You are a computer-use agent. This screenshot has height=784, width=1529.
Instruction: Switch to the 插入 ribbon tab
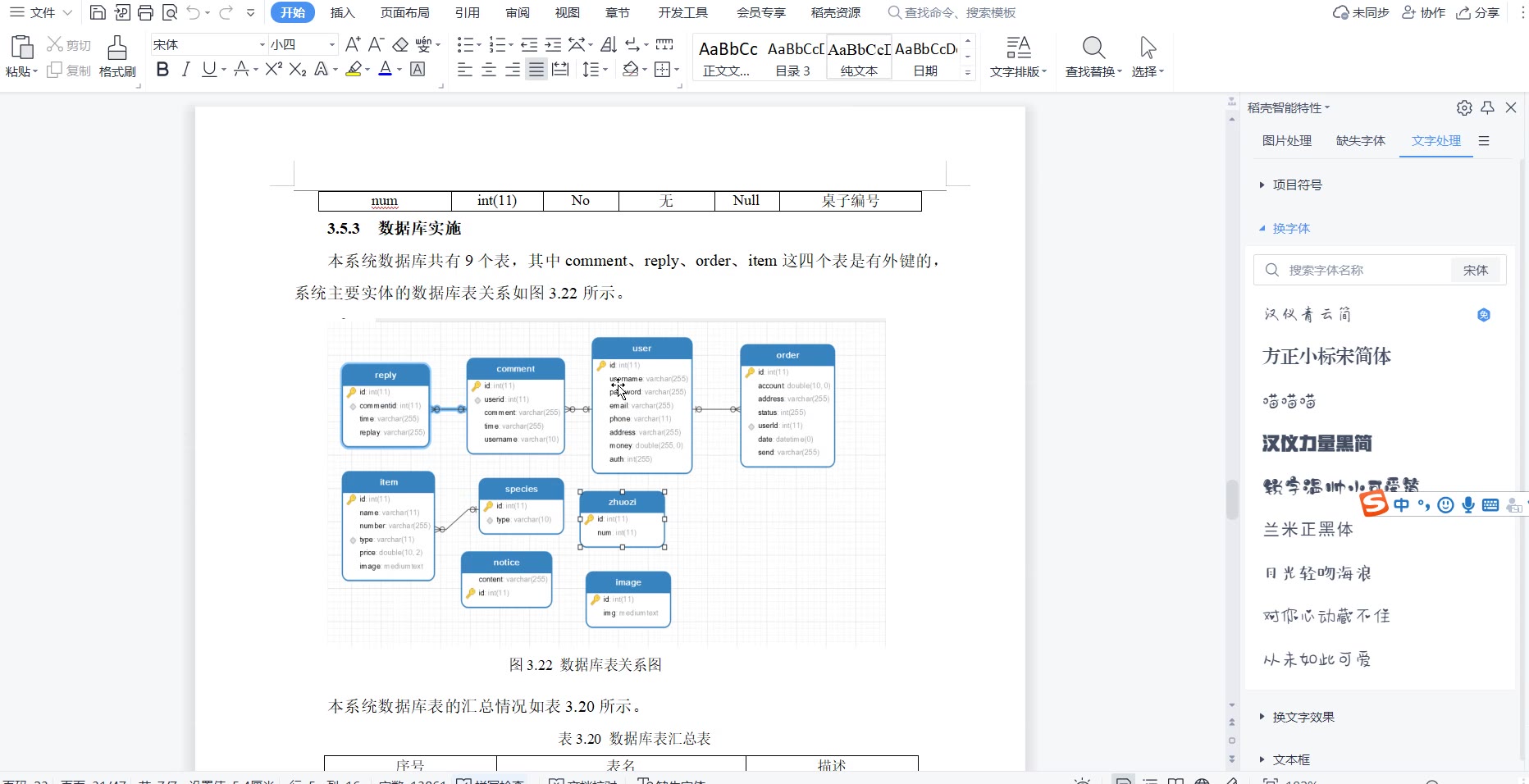342,12
